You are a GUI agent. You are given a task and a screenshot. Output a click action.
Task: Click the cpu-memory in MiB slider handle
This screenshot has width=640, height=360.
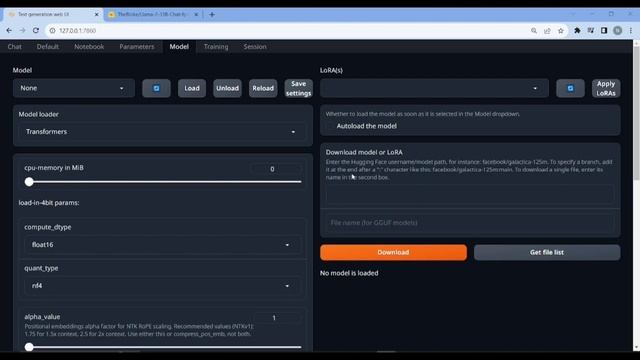(x=29, y=182)
